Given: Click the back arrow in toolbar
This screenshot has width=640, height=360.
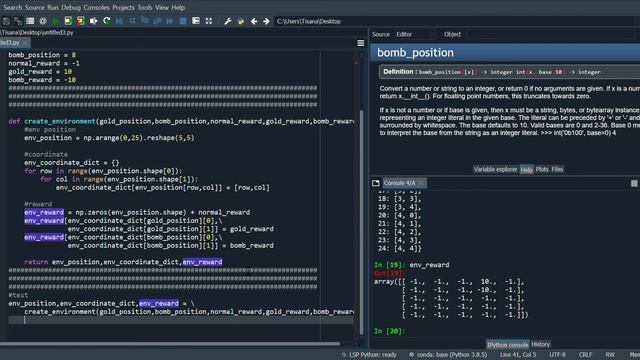Looking at the screenshot, I should coord(254,21).
